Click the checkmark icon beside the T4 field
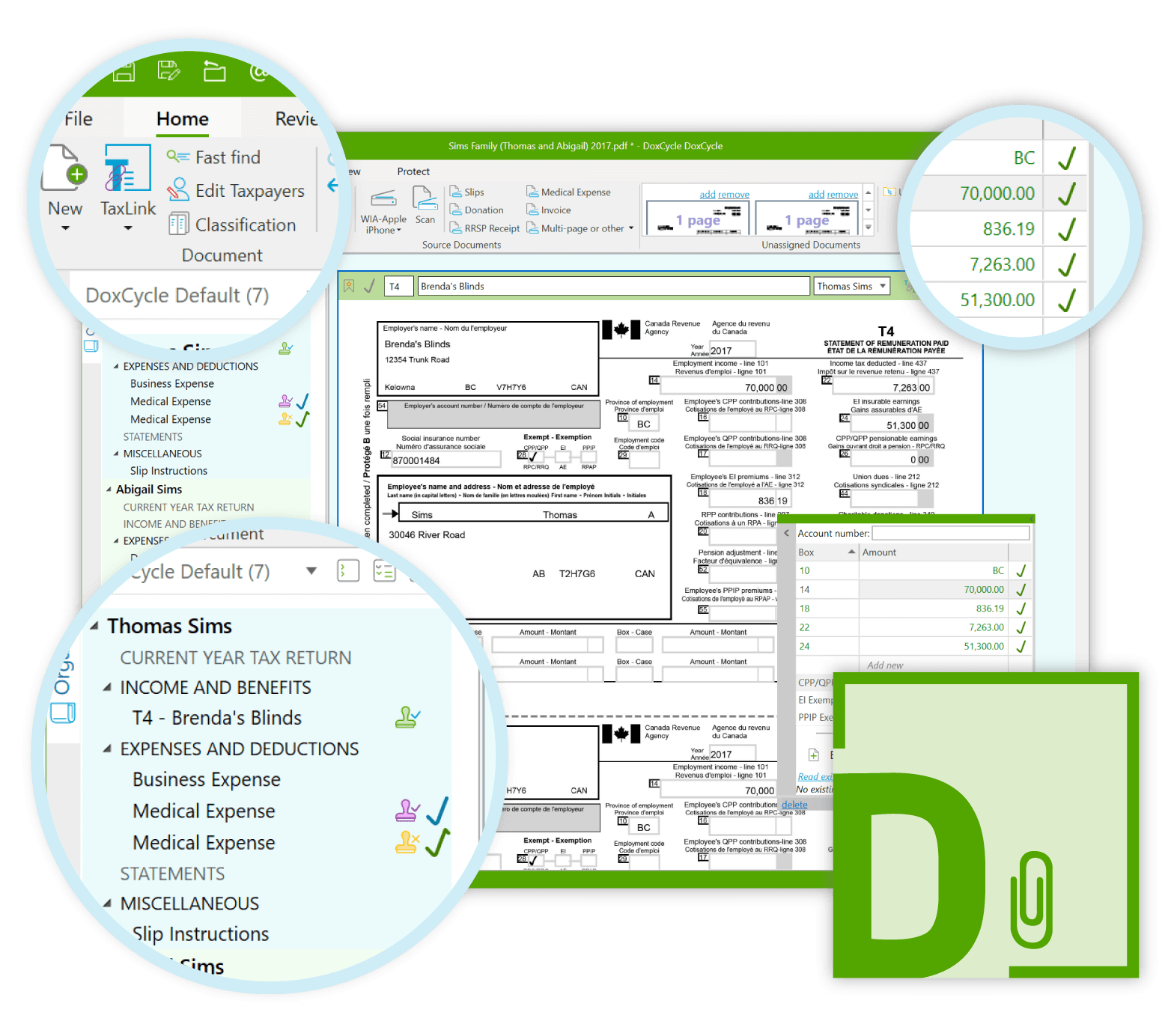1171x1036 pixels. pyautogui.click(x=369, y=286)
